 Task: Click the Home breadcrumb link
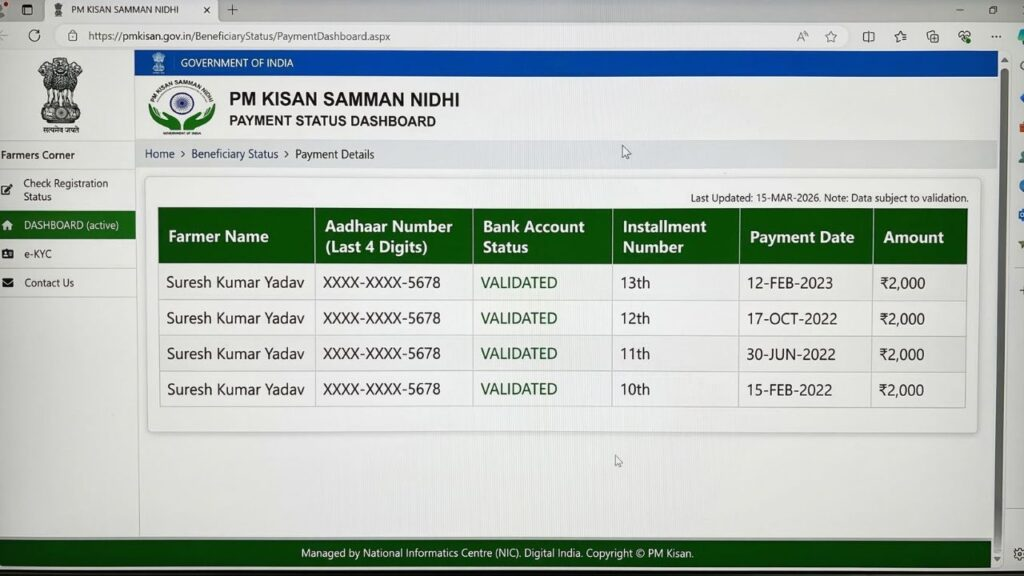pos(159,154)
